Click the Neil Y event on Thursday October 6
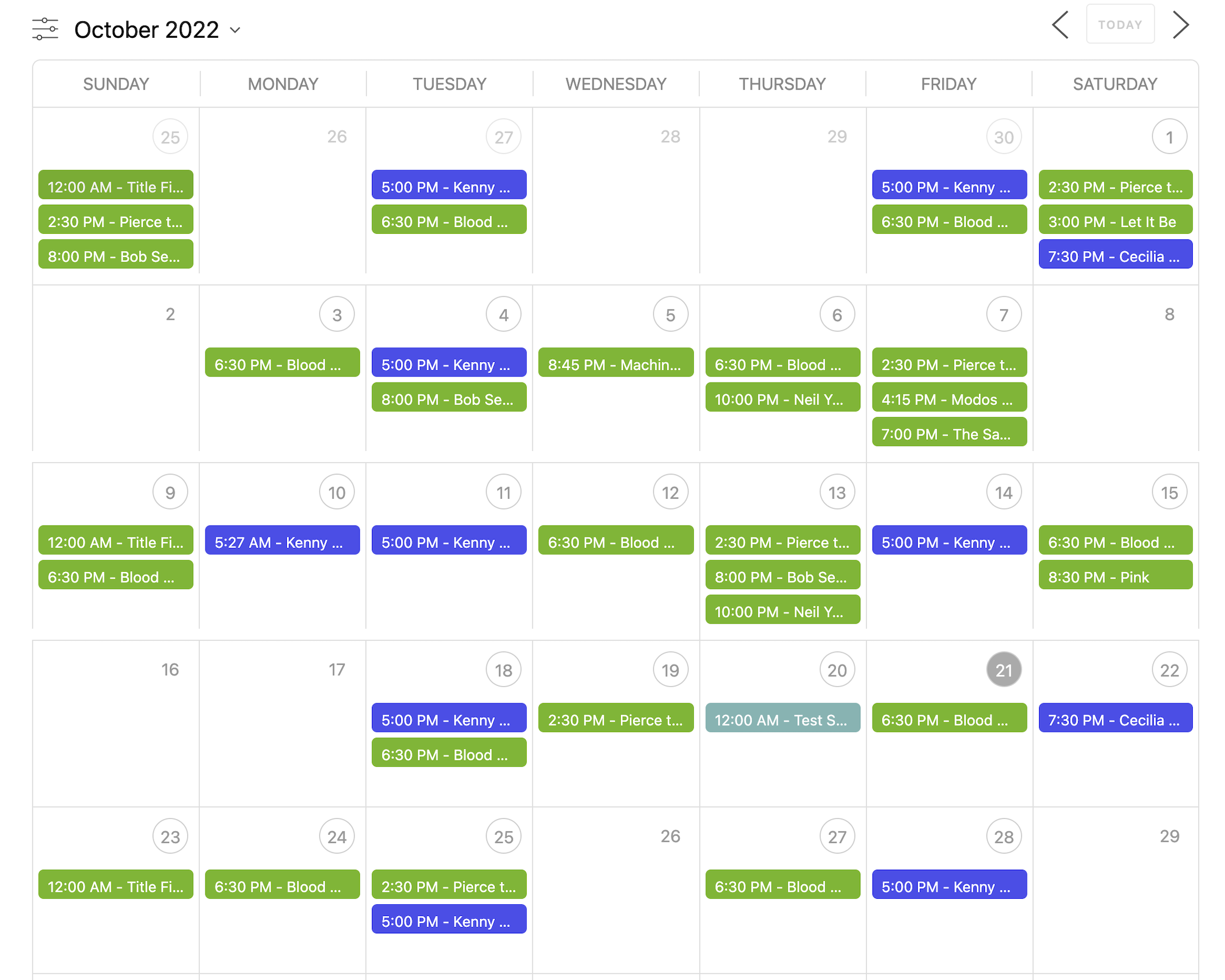 [780, 398]
